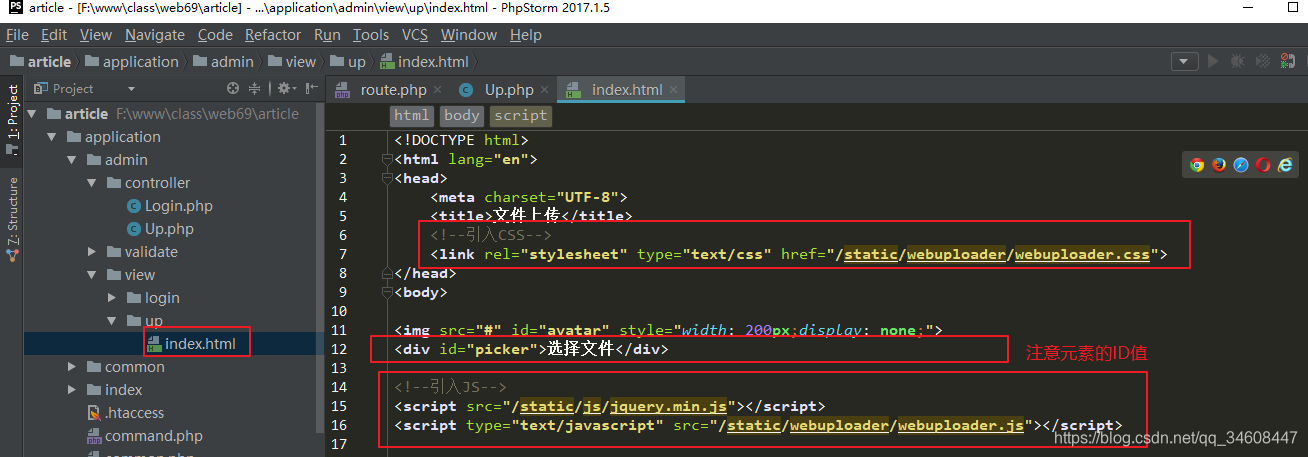The width and height of the screenshot is (1308, 457).
Task: Close the Up.php tab
Action: tap(545, 90)
